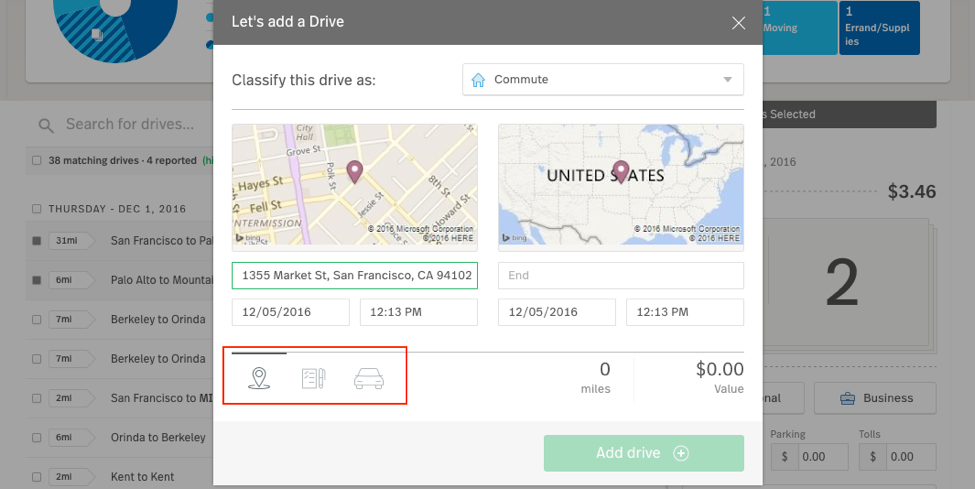Screen dimensions: 975x489
Task: Click the end date field 12/05/2016
Action: pyautogui.click(x=557, y=312)
